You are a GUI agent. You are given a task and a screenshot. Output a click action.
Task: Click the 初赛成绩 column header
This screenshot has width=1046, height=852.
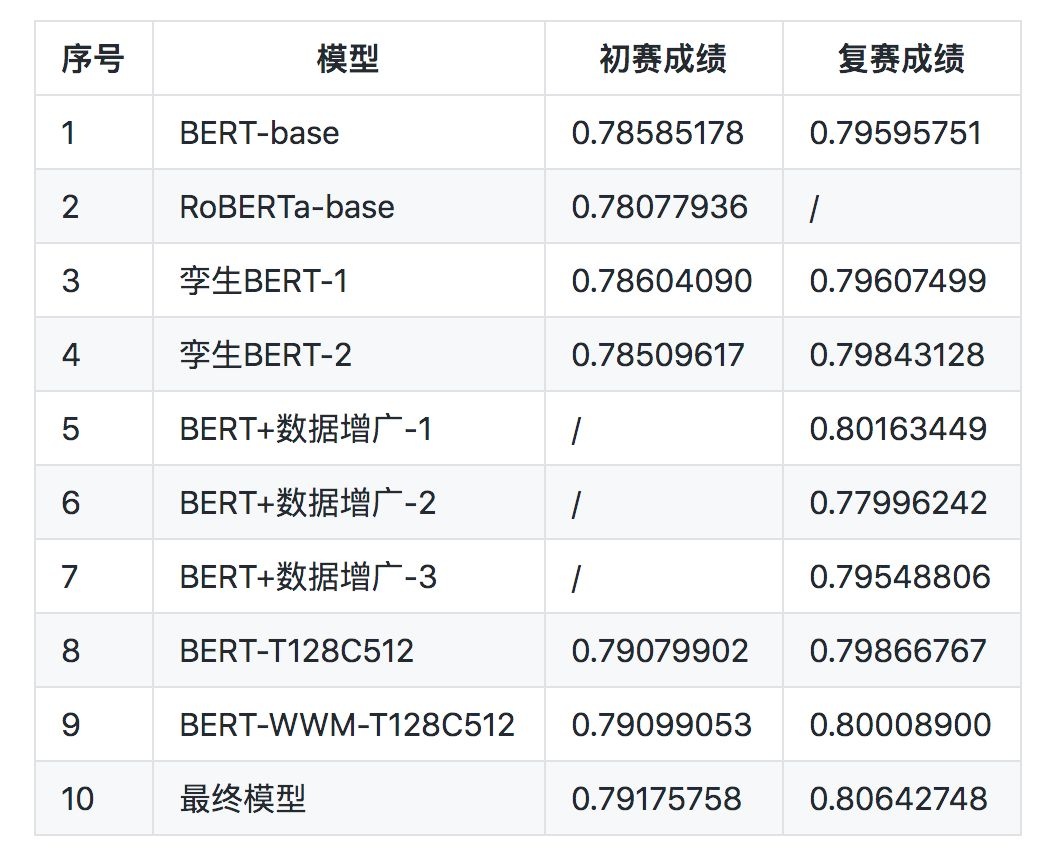point(663,59)
